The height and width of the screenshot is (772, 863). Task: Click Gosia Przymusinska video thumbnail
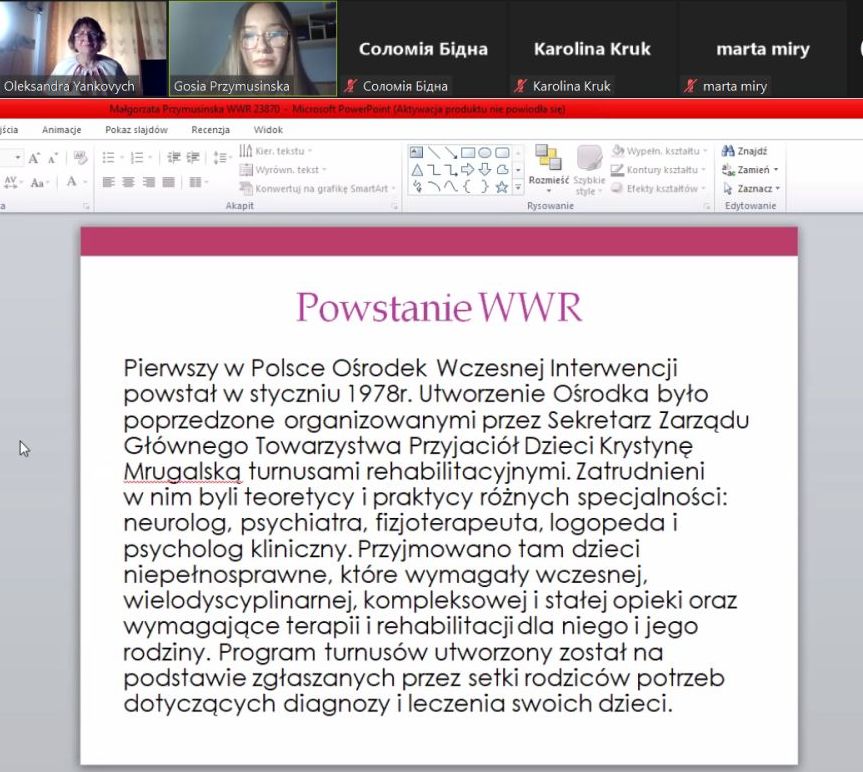(253, 48)
